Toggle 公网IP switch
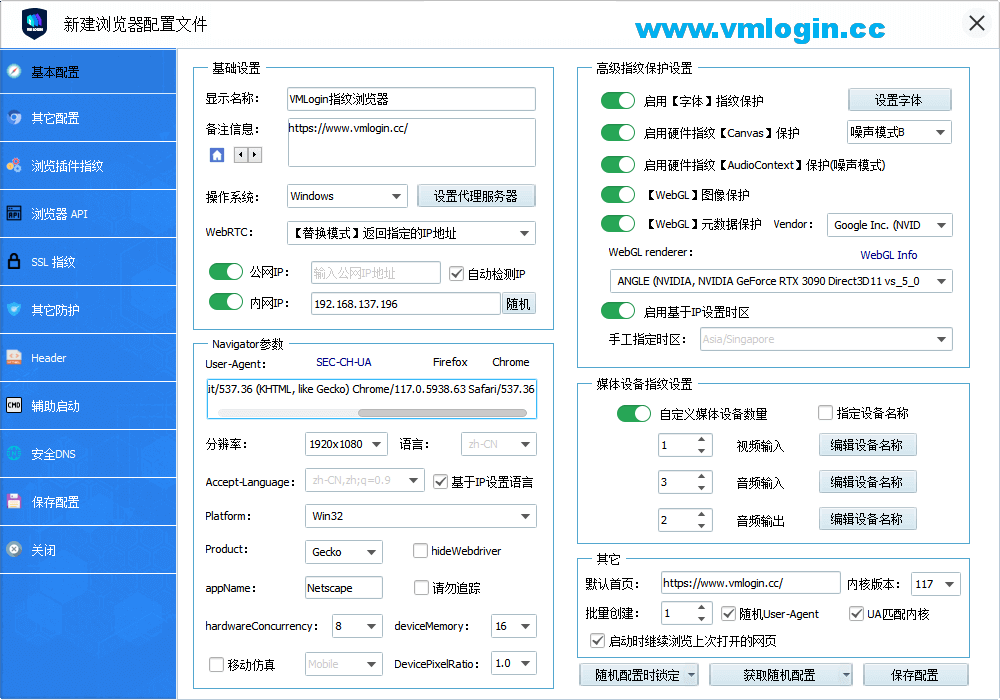Image resolution: width=1000 pixels, height=700 pixels. [226, 272]
